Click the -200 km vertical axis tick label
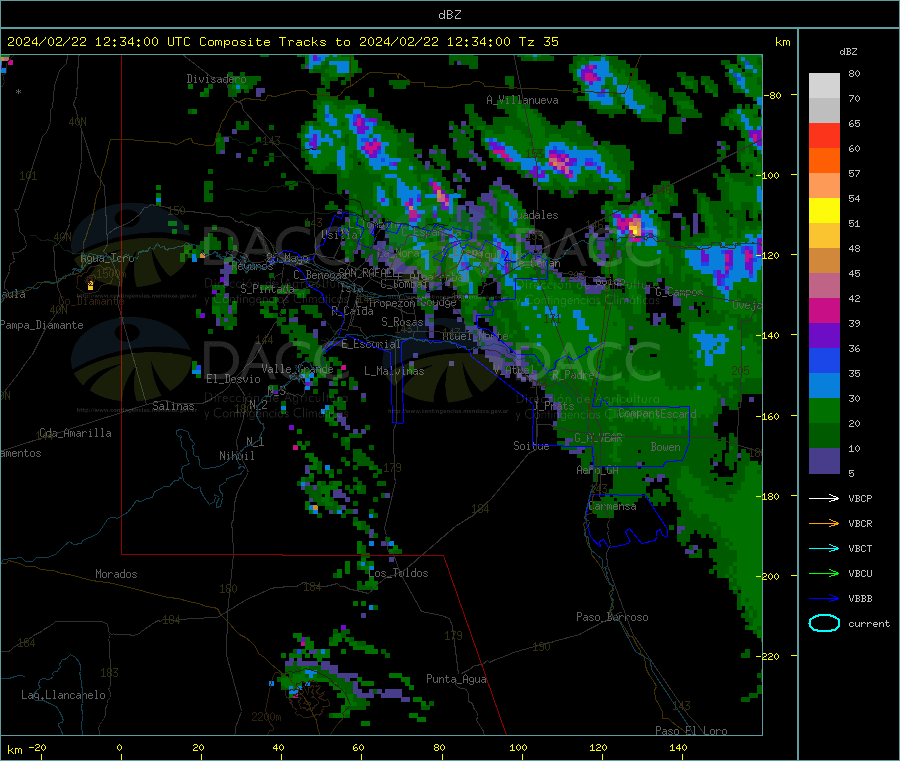 coord(769,576)
